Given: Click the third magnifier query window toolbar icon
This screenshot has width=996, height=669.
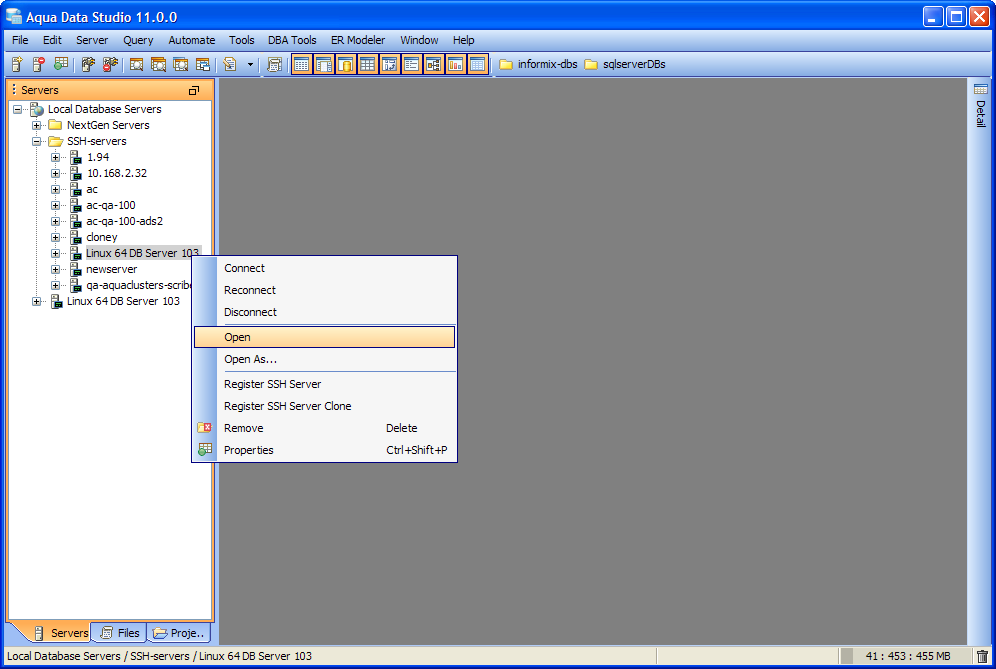Looking at the screenshot, I should tap(180, 64).
